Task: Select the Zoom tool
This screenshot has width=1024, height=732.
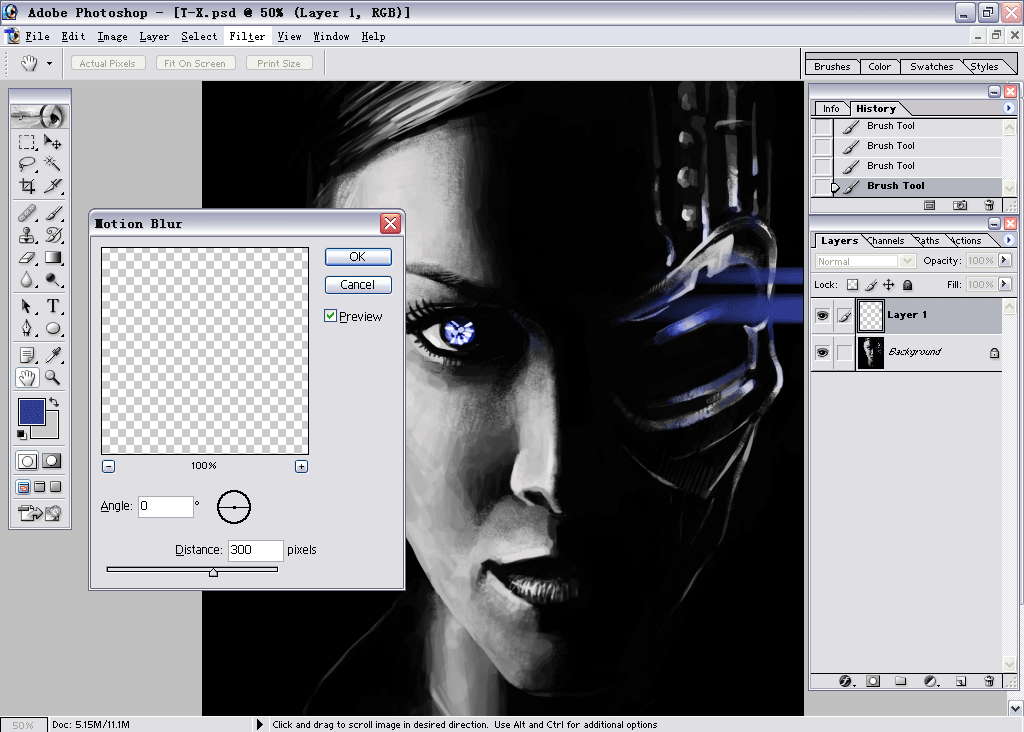Action: coord(53,377)
